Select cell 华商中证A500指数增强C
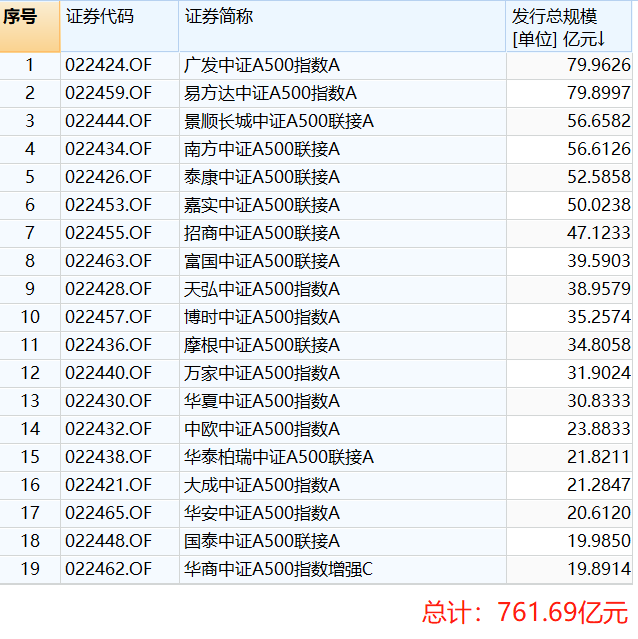The image size is (638, 639). pyautogui.click(x=342, y=569)
